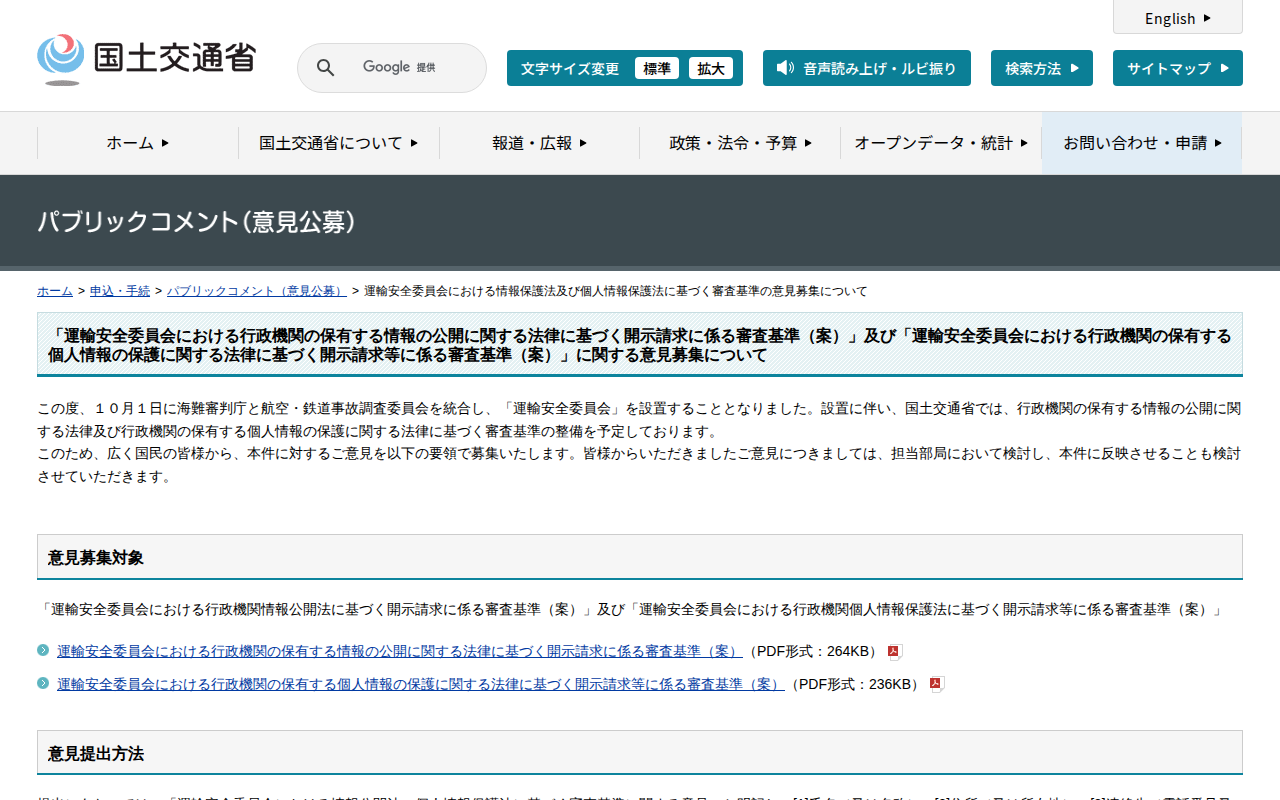Expand the オープンデータ・統計 menu

click(x=941, y=143)
